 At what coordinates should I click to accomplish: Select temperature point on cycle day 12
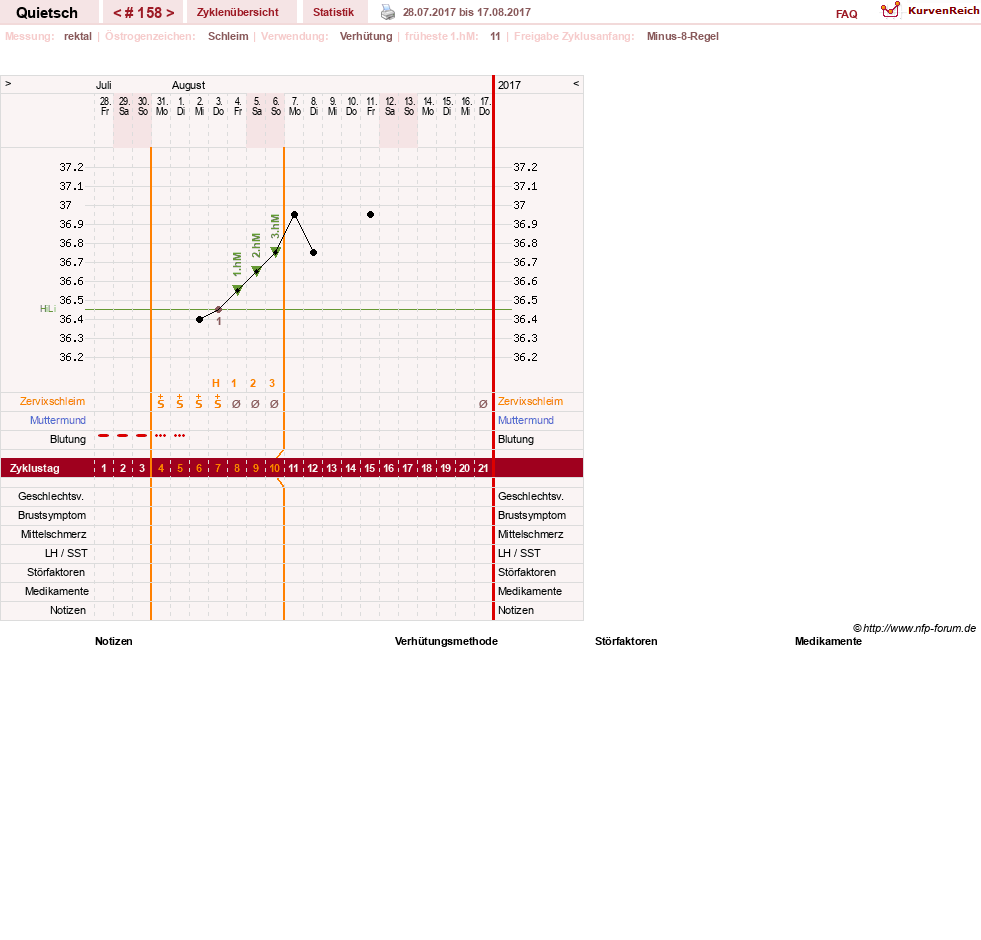pyautogui.click(x=313, y=252)
